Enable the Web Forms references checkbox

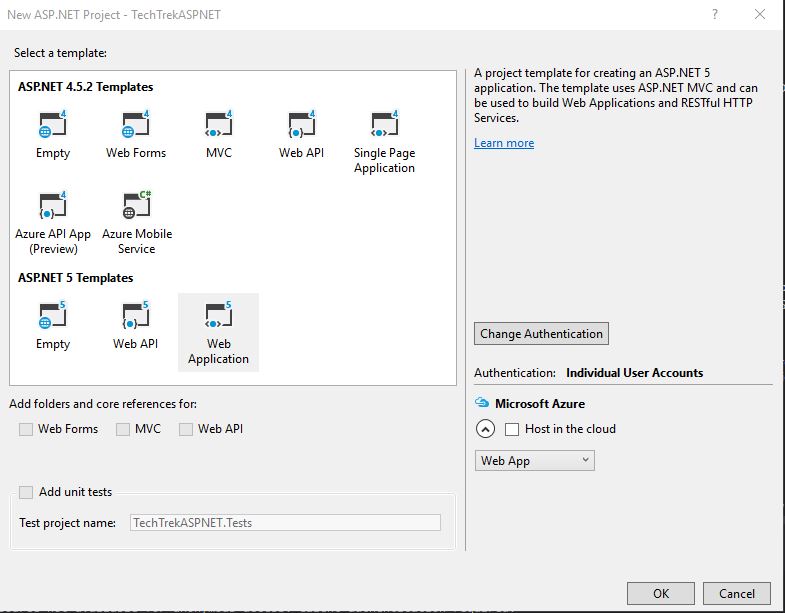(x=26, y=429)
